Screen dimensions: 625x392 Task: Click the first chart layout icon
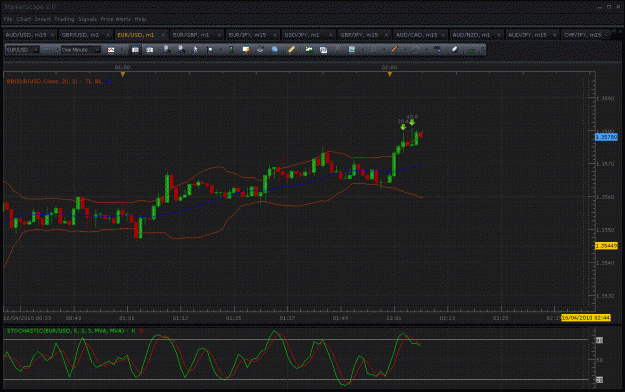136,50
